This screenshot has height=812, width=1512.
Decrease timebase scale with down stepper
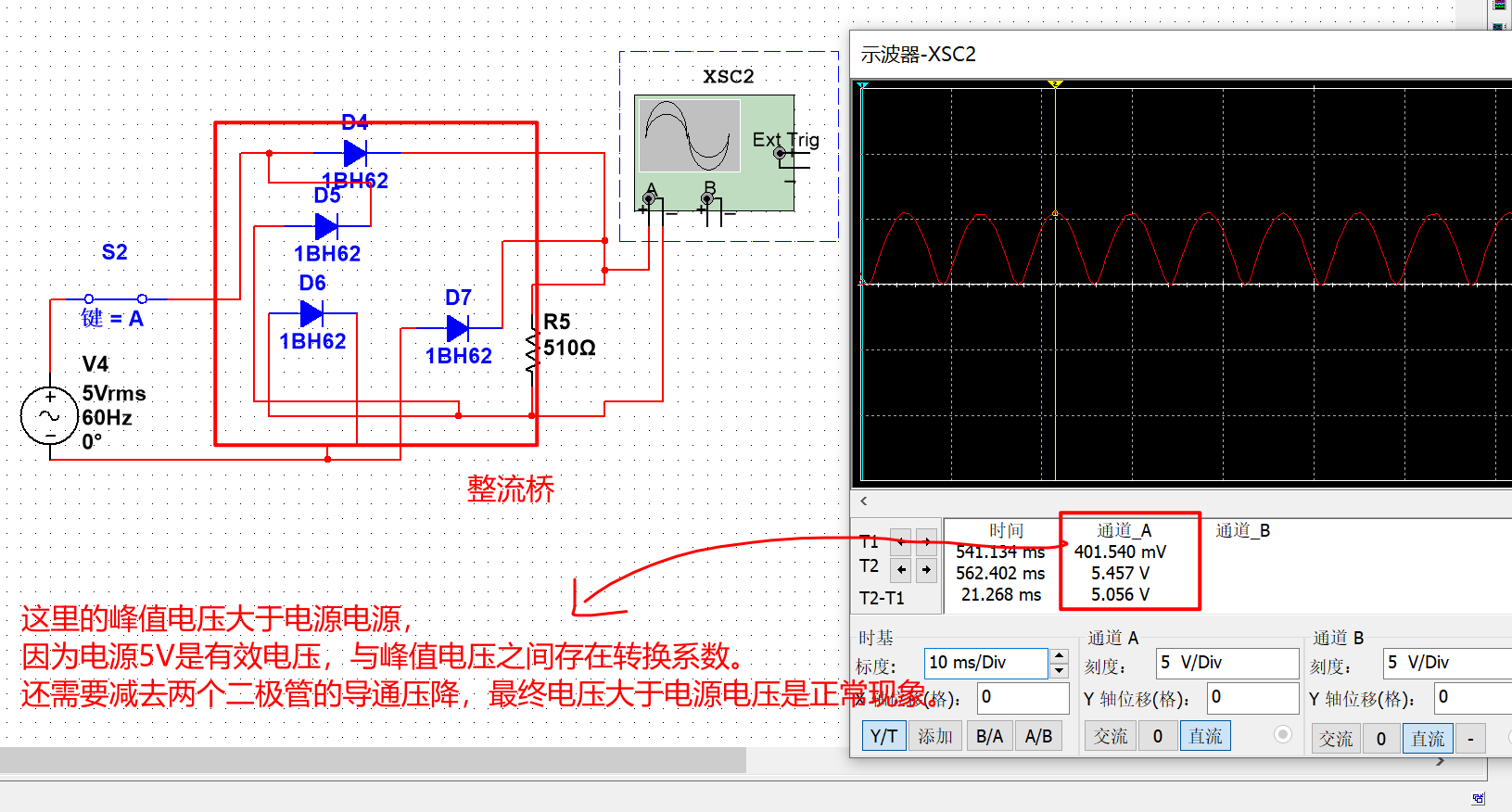tap(1060, 670)
